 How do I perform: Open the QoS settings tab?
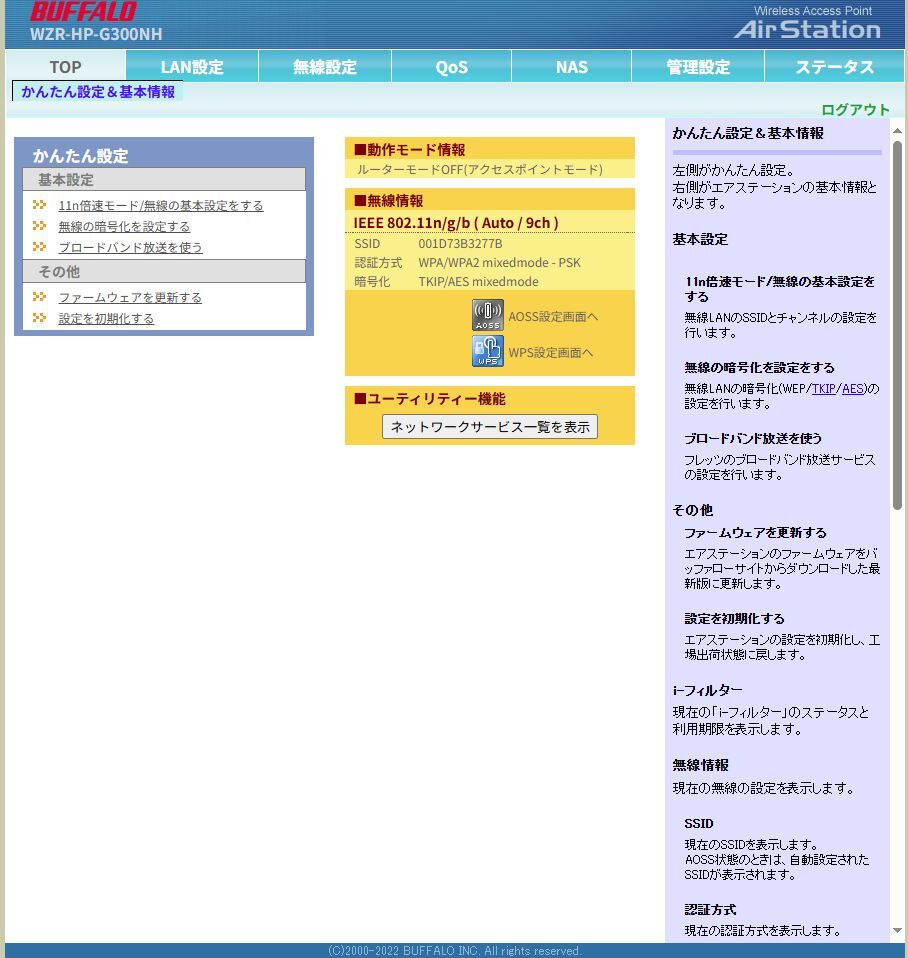[451, 66]
